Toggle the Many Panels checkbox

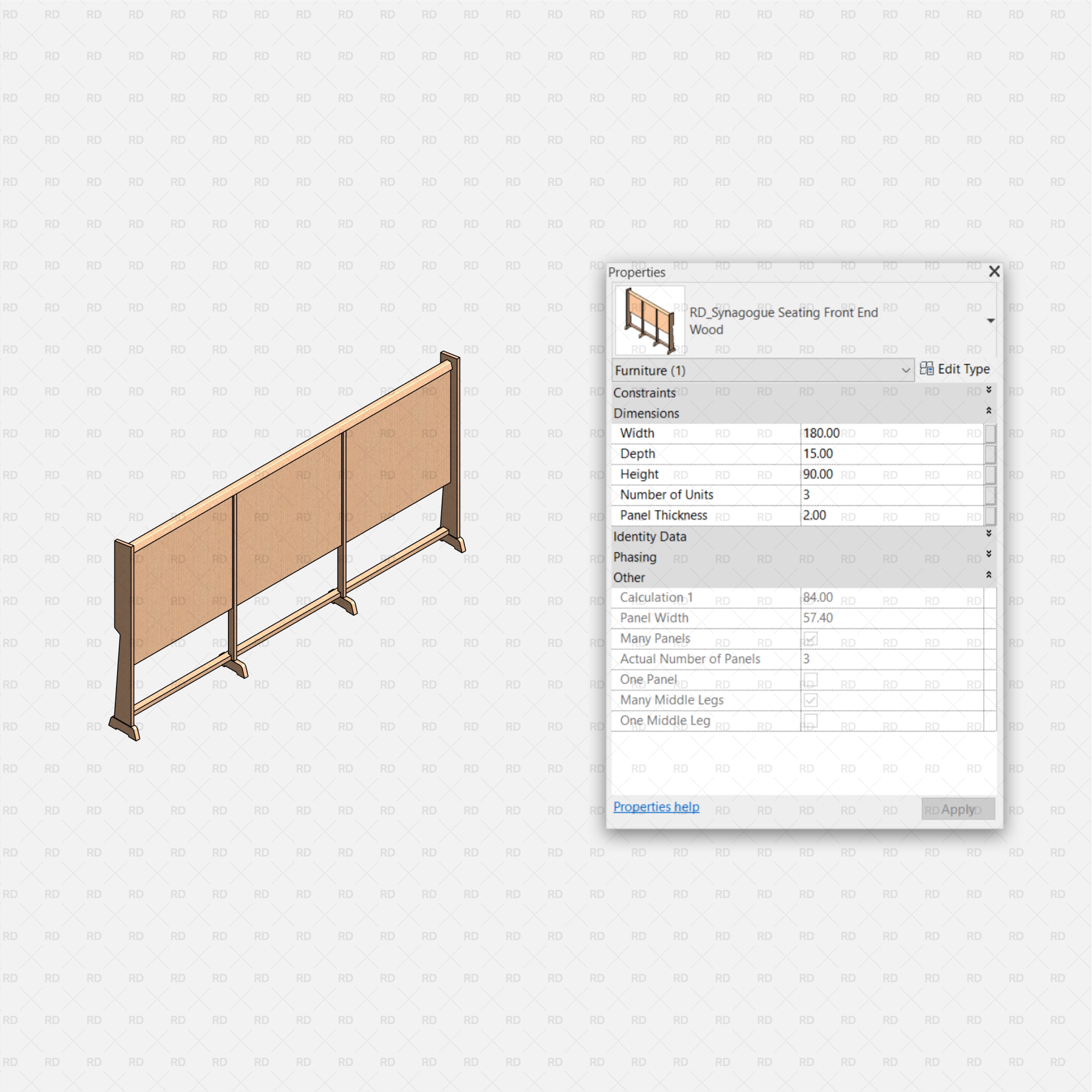810,638
